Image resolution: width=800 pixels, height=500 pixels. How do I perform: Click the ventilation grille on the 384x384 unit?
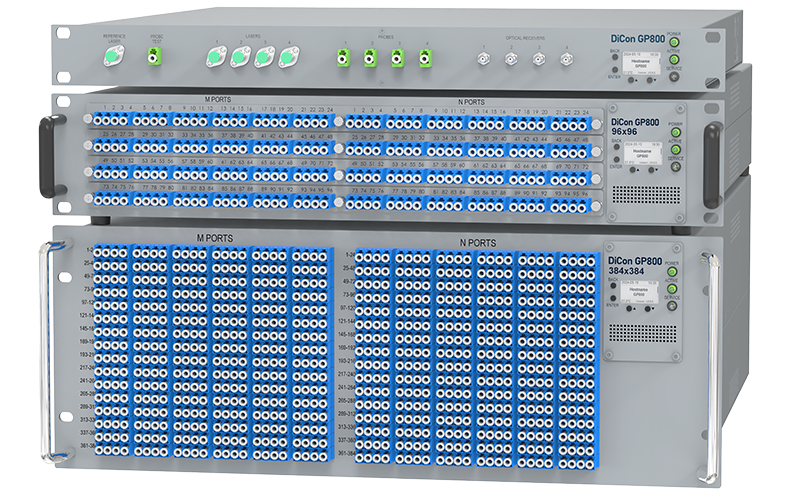point(642,333)
